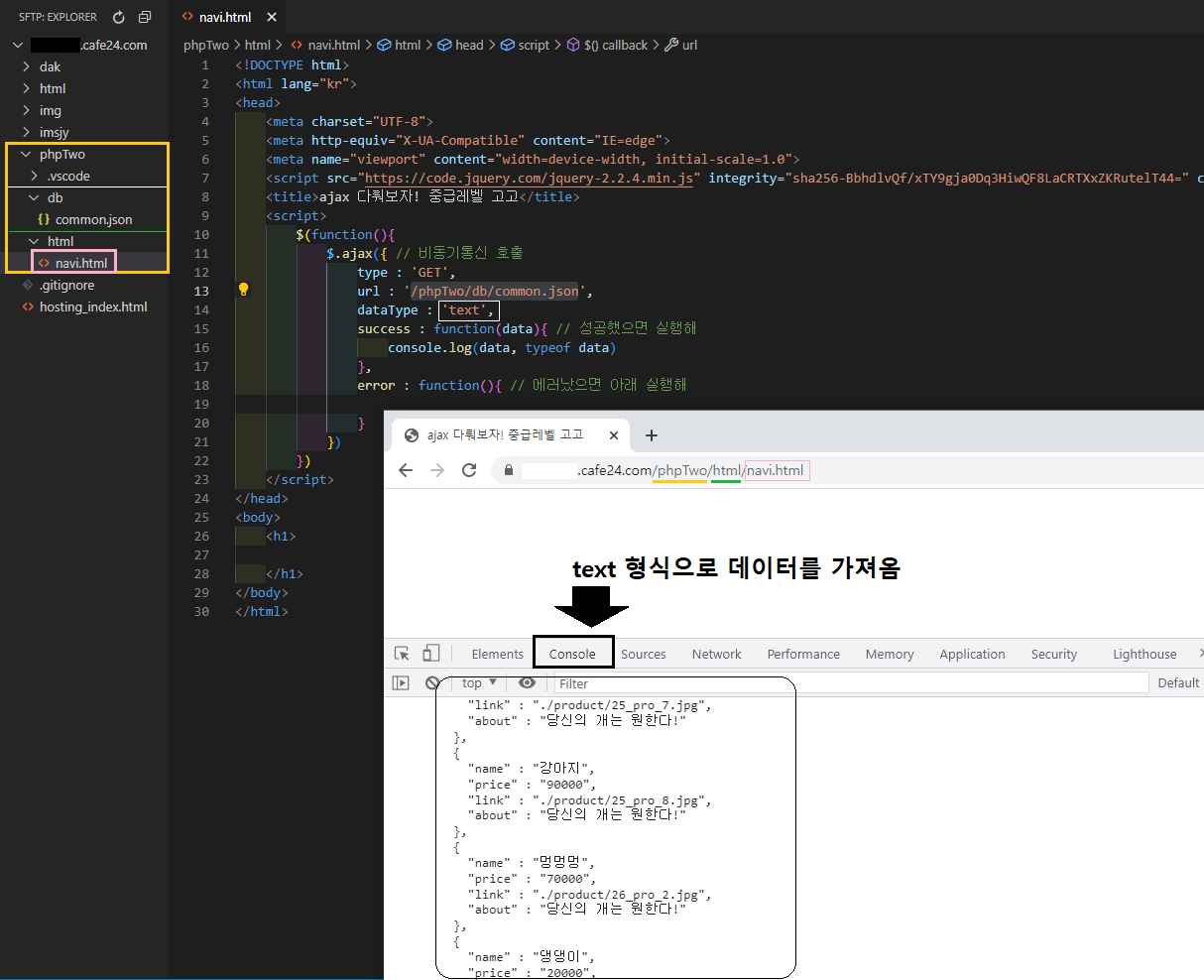This screenshot has width=1204, height=980.
Task: Select the navi.html editor tab
Action: [x=226, y=17]
